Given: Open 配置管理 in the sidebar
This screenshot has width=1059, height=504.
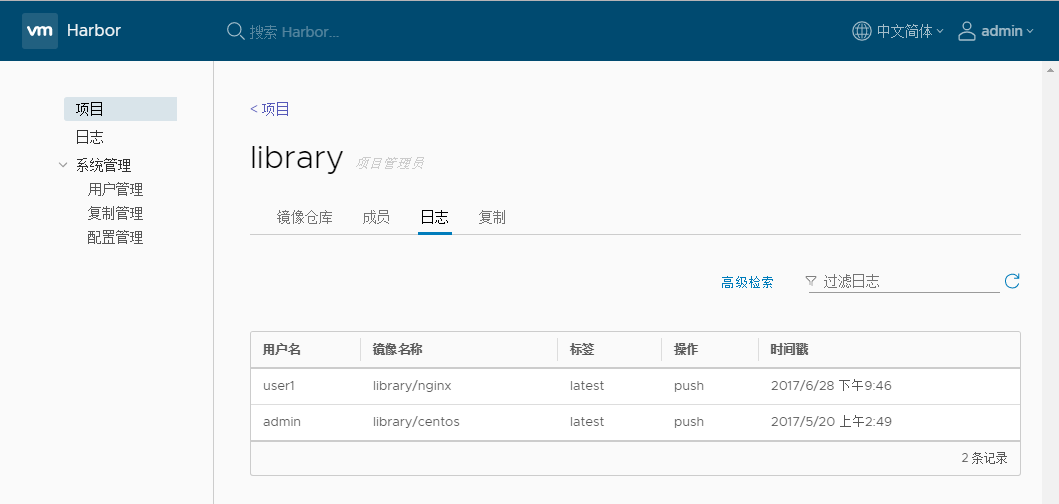Looking at the screenshot, I should (115, 238).
